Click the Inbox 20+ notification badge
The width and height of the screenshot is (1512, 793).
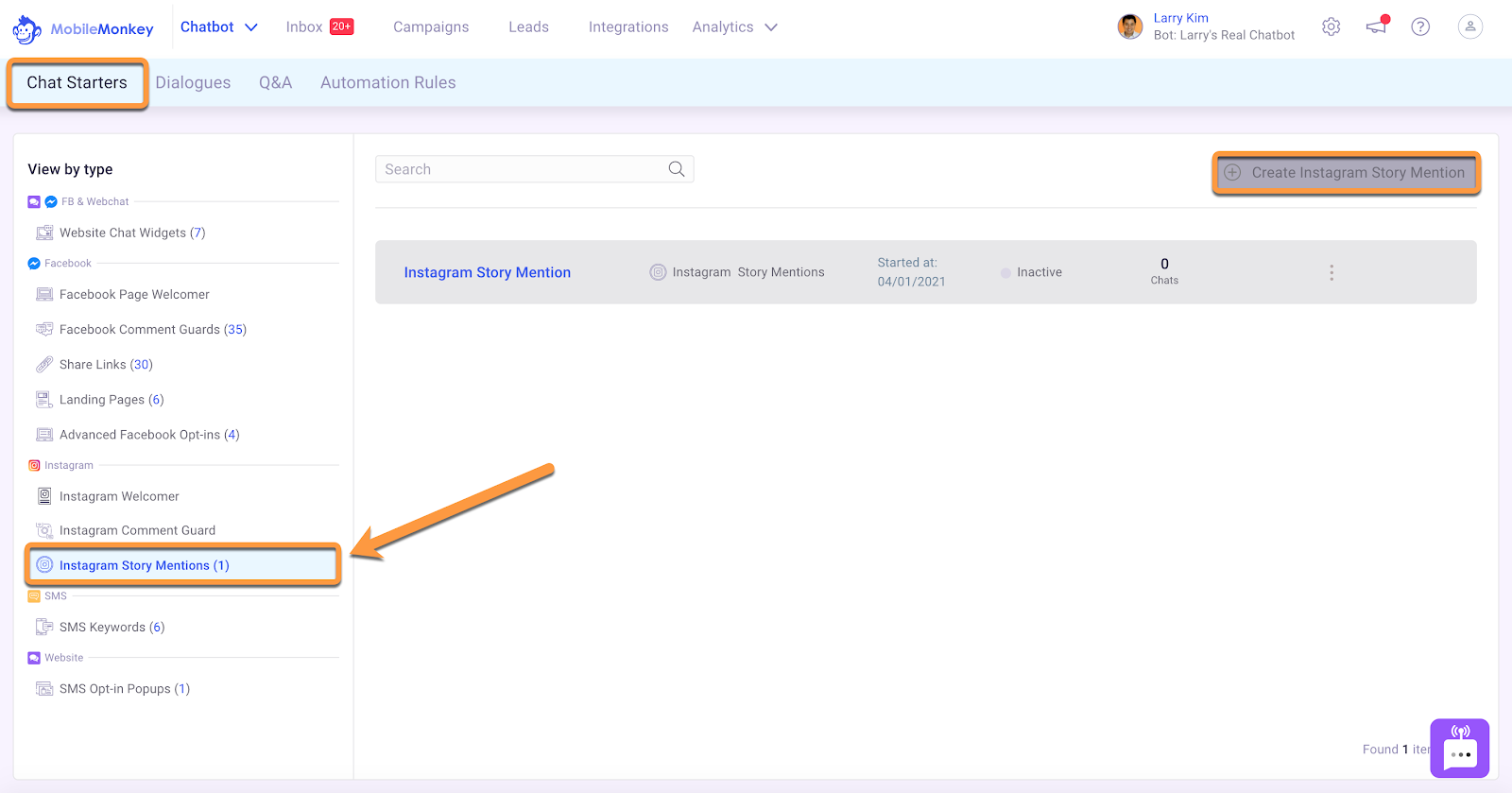click(x=342, y=26)
